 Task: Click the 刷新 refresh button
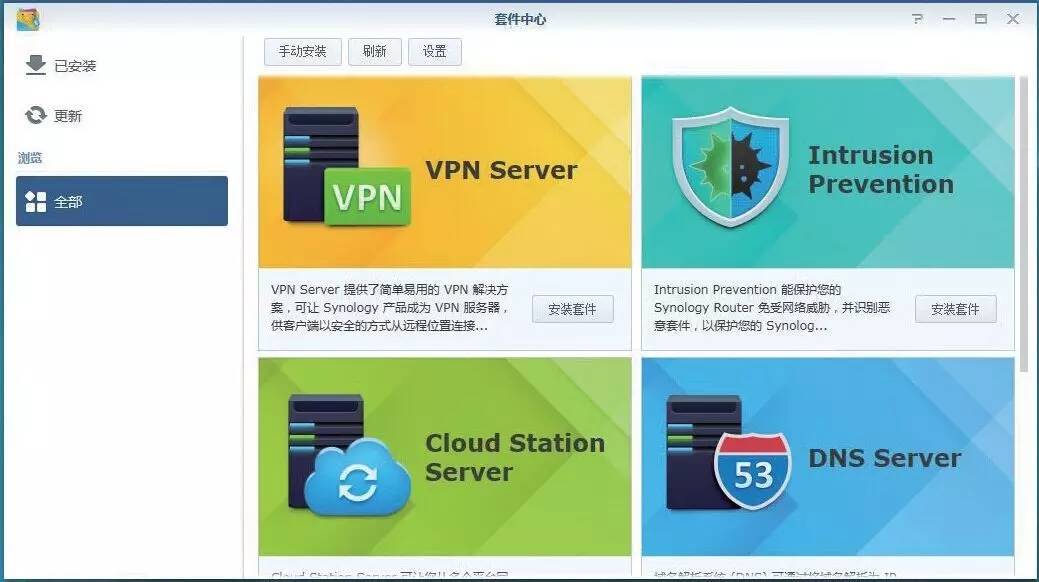point(375,52)
